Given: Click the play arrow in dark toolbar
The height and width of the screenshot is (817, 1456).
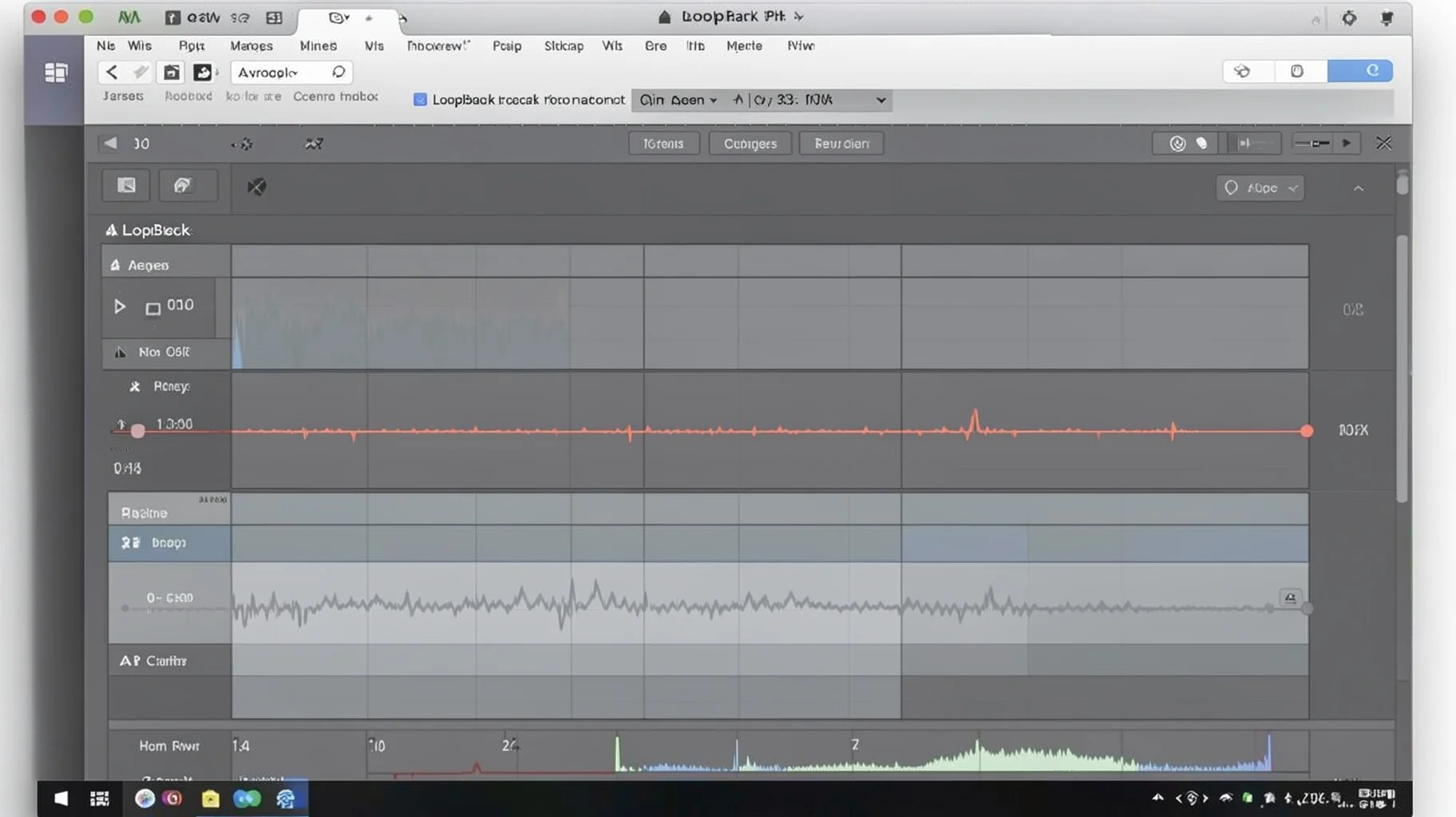Looking at the screenshot, I should coord(1347,144).
